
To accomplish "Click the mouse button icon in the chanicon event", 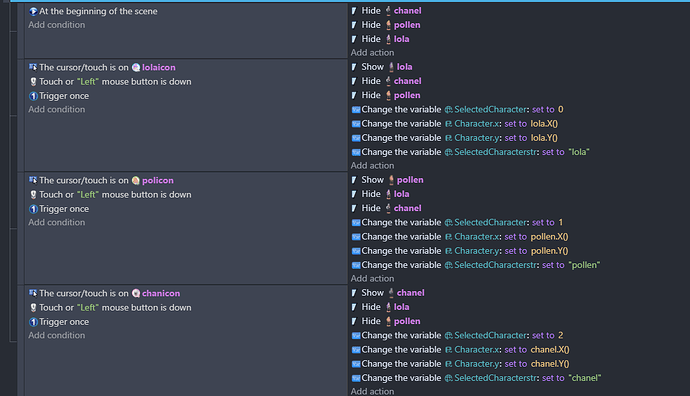I will click(x=33, y=308).
